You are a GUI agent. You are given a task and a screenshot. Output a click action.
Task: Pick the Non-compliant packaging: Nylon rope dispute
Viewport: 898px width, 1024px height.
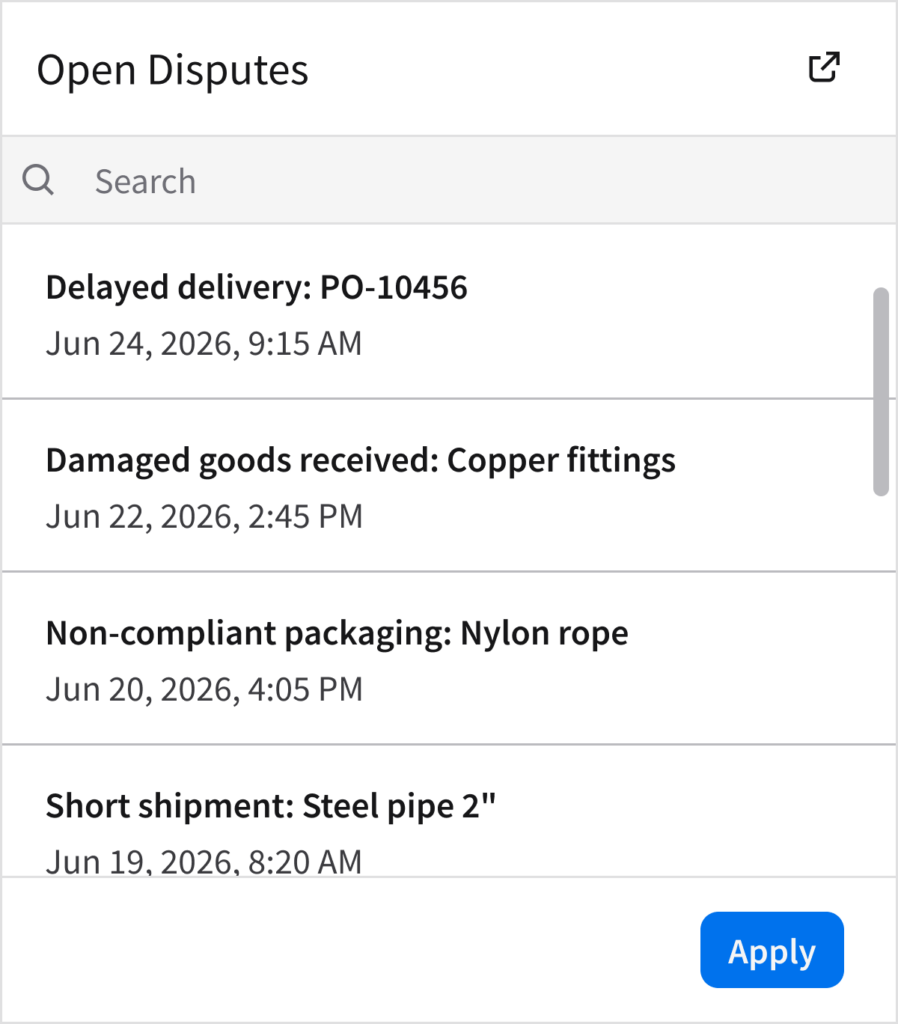(337, 633)
